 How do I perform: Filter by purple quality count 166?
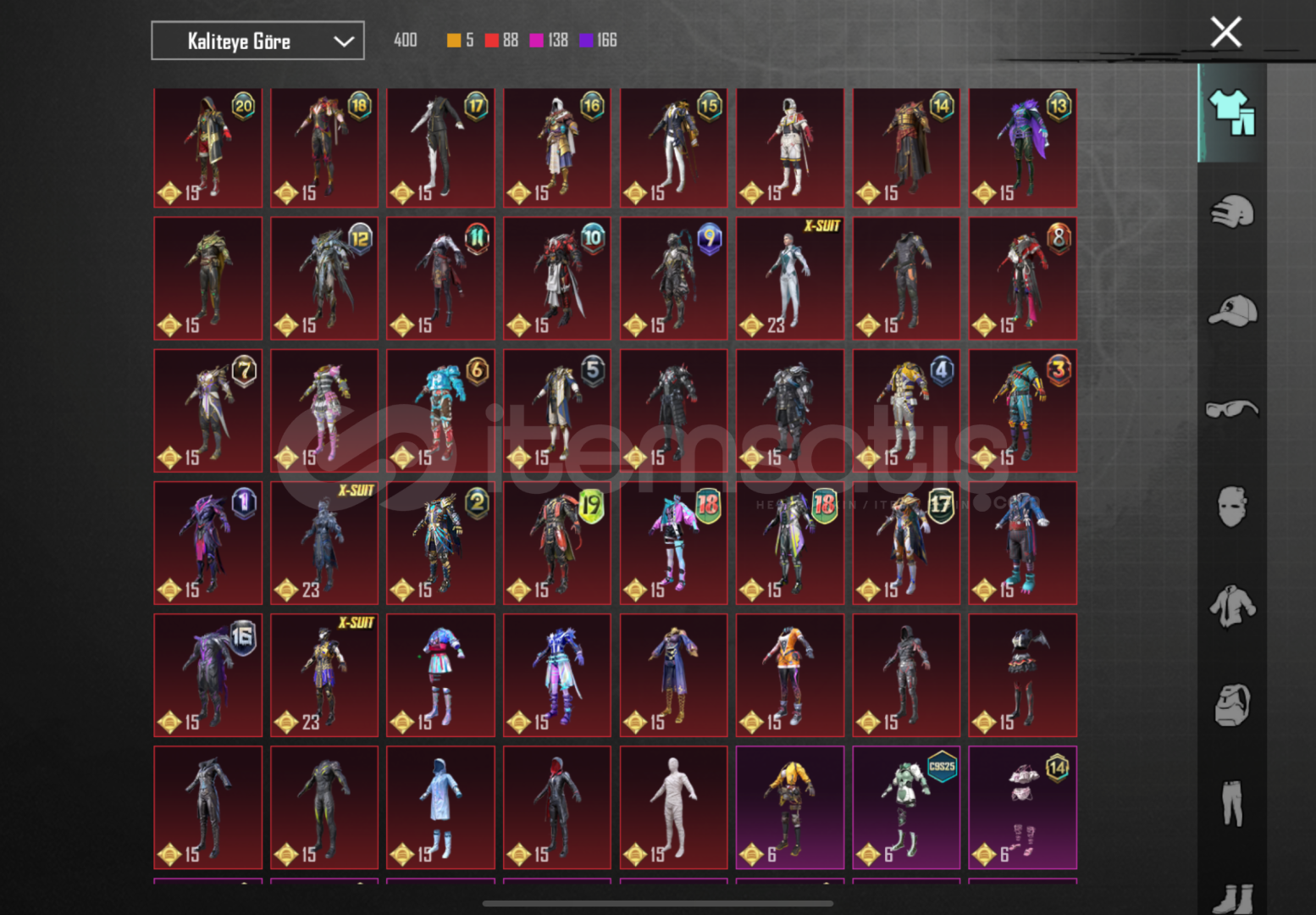coord(598,40)
